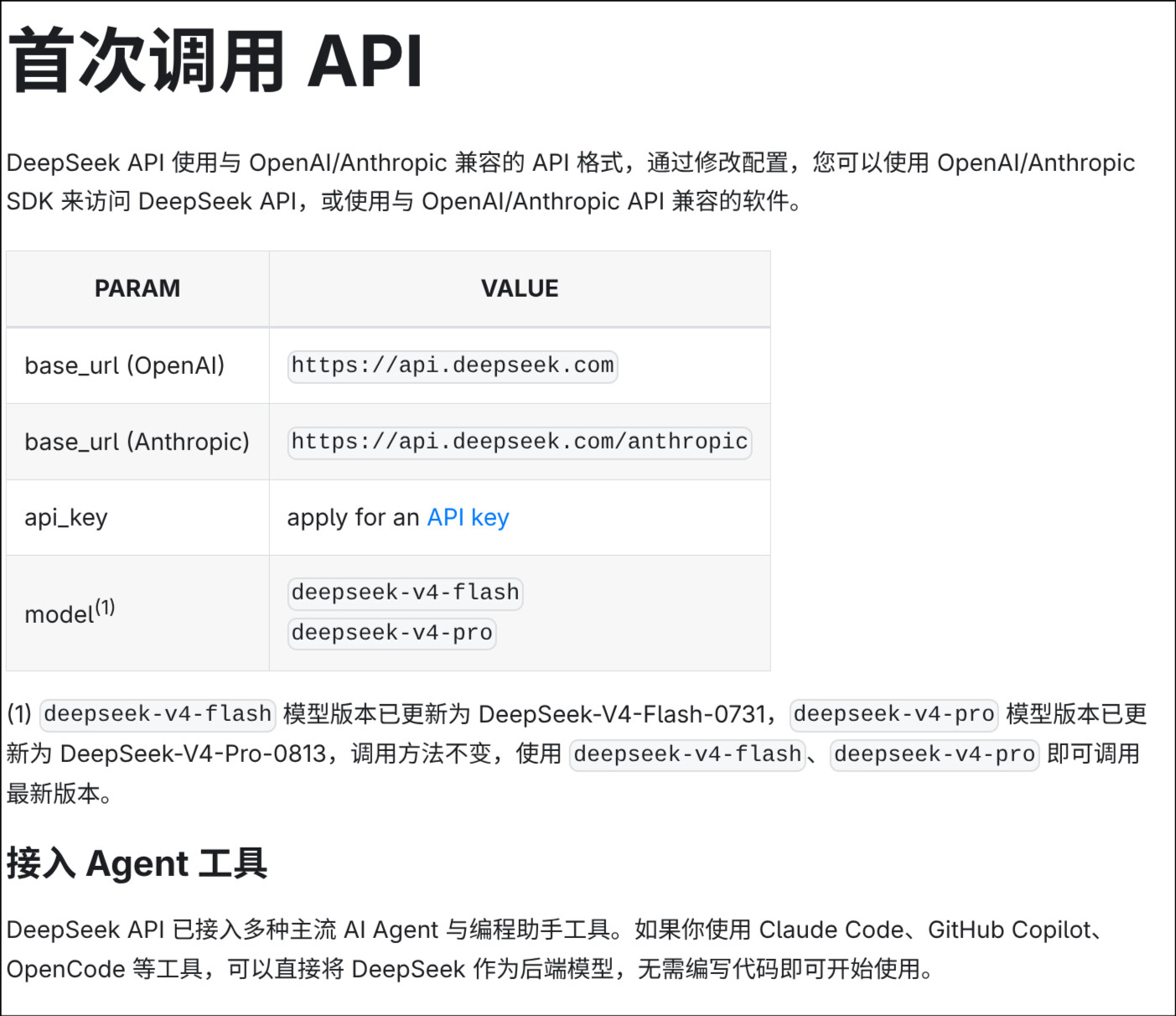1176x1016 pixels.
Task: Click the "Claude Code" tool name
Action: click(831, 930)
